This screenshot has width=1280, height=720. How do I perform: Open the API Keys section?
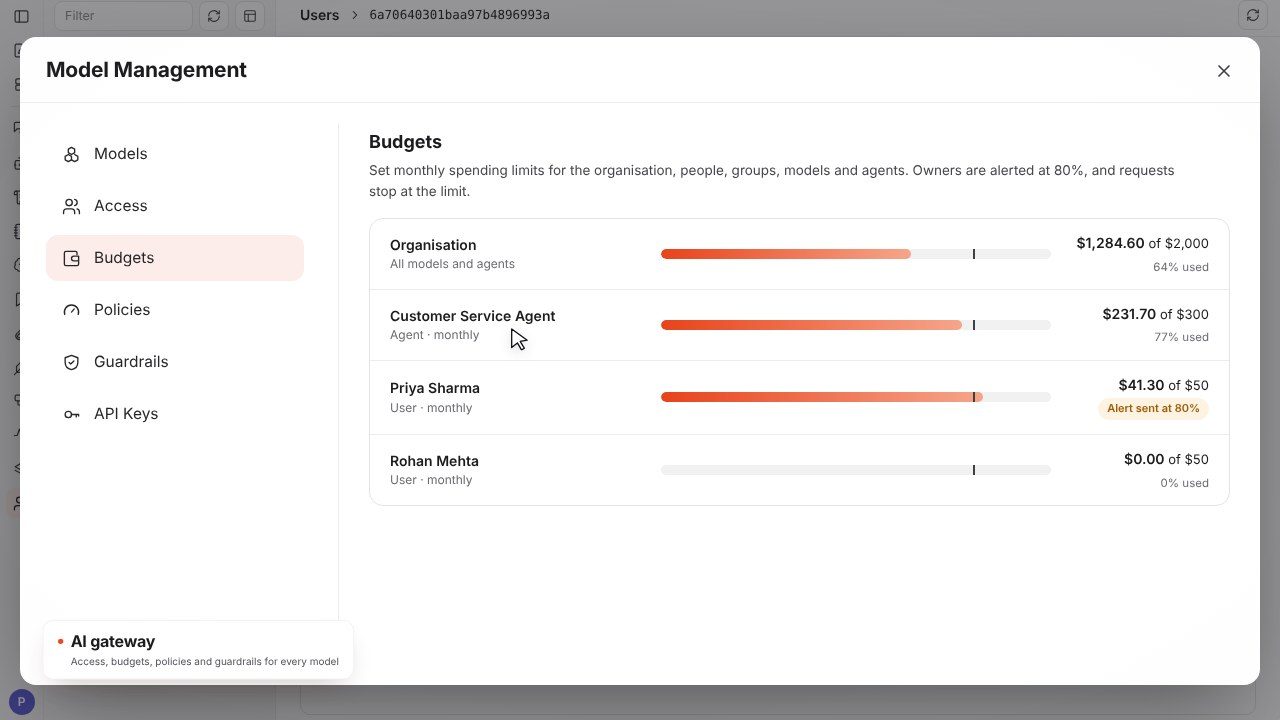point(175,414)
